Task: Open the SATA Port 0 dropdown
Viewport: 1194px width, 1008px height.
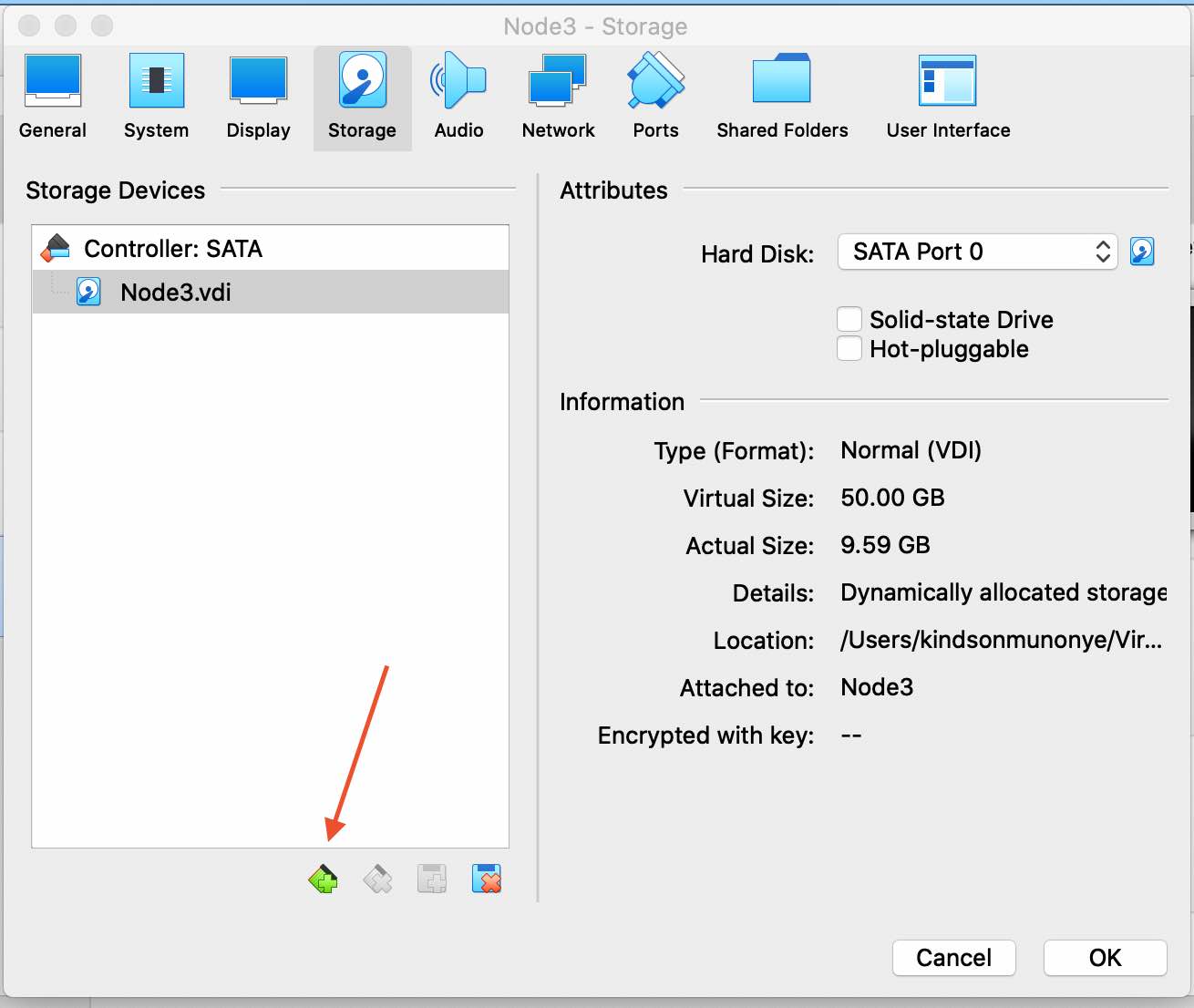Action: coord(976,252)
